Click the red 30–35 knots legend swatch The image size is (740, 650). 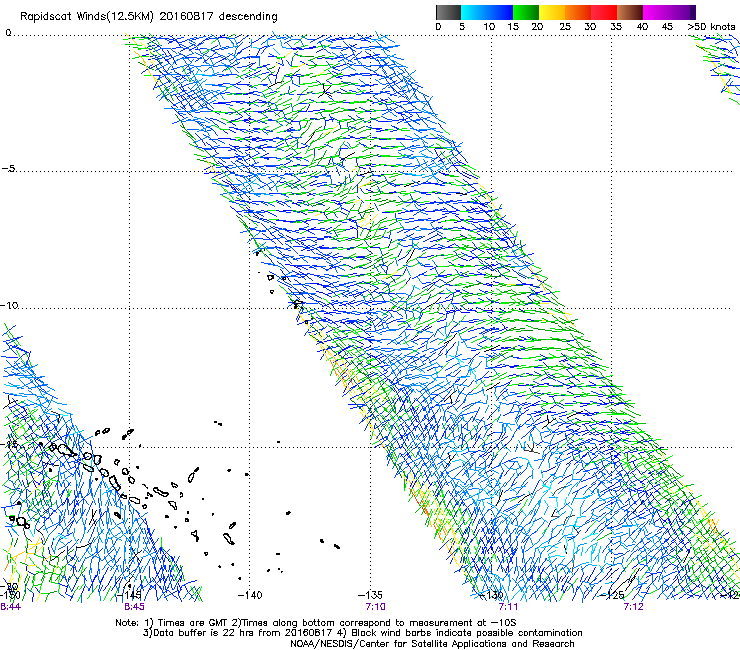click(x=604, y=12)
